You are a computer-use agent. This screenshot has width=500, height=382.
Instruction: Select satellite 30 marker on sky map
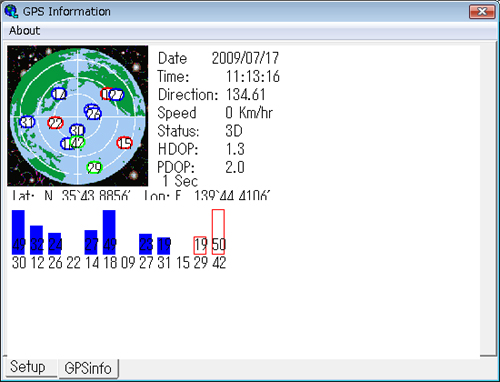pyautogui.click(x=77, y=130)
